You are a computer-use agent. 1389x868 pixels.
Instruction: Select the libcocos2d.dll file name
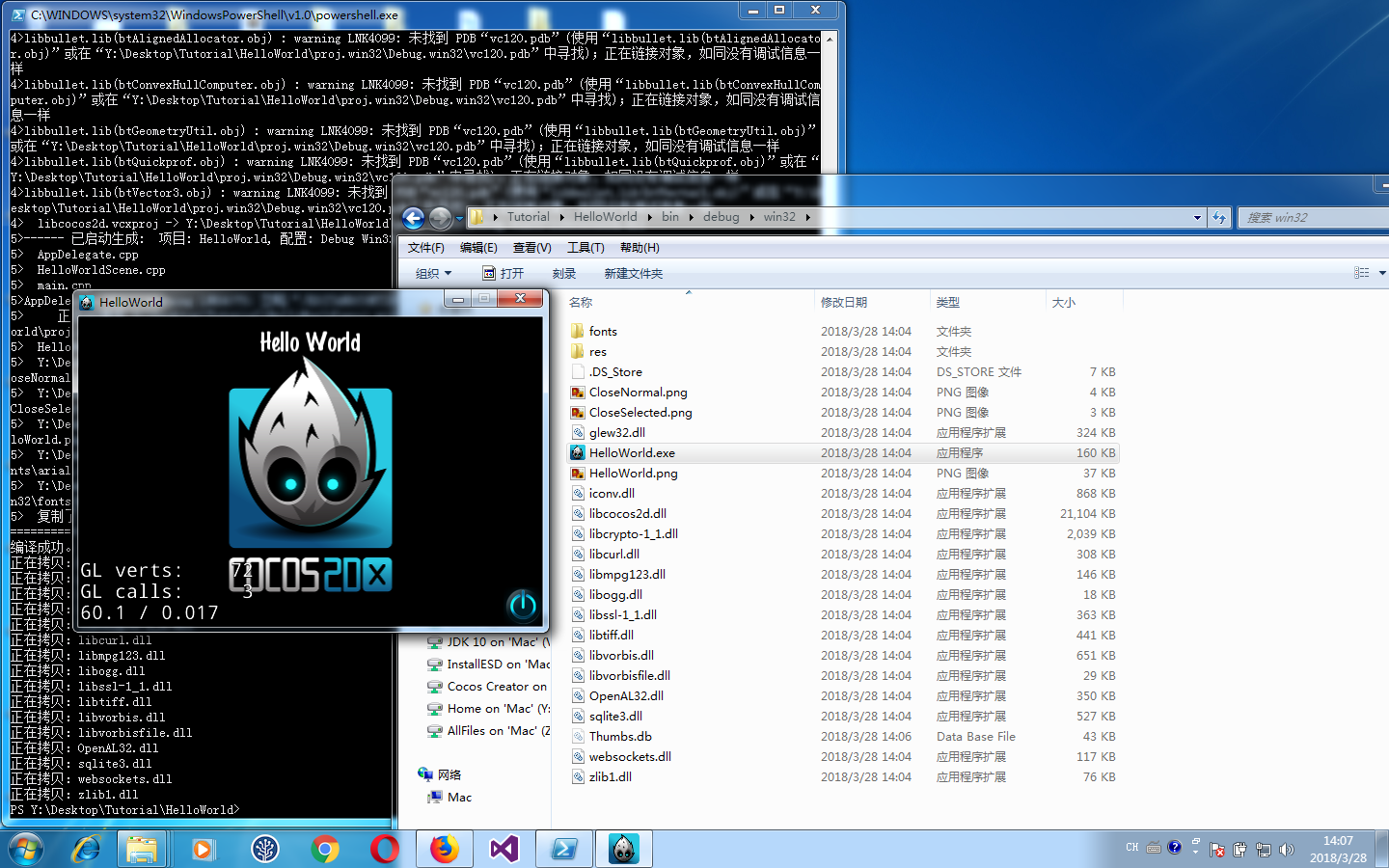(627, 513)
